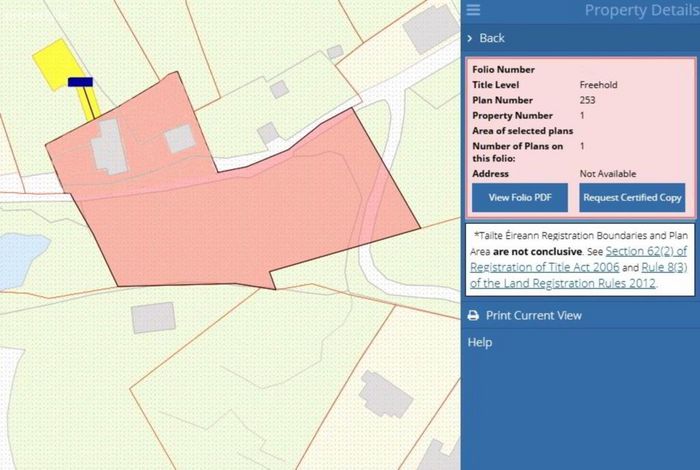Click the Property Details heading
Viewport: 700px width, 470px height.
click(642, 10)
